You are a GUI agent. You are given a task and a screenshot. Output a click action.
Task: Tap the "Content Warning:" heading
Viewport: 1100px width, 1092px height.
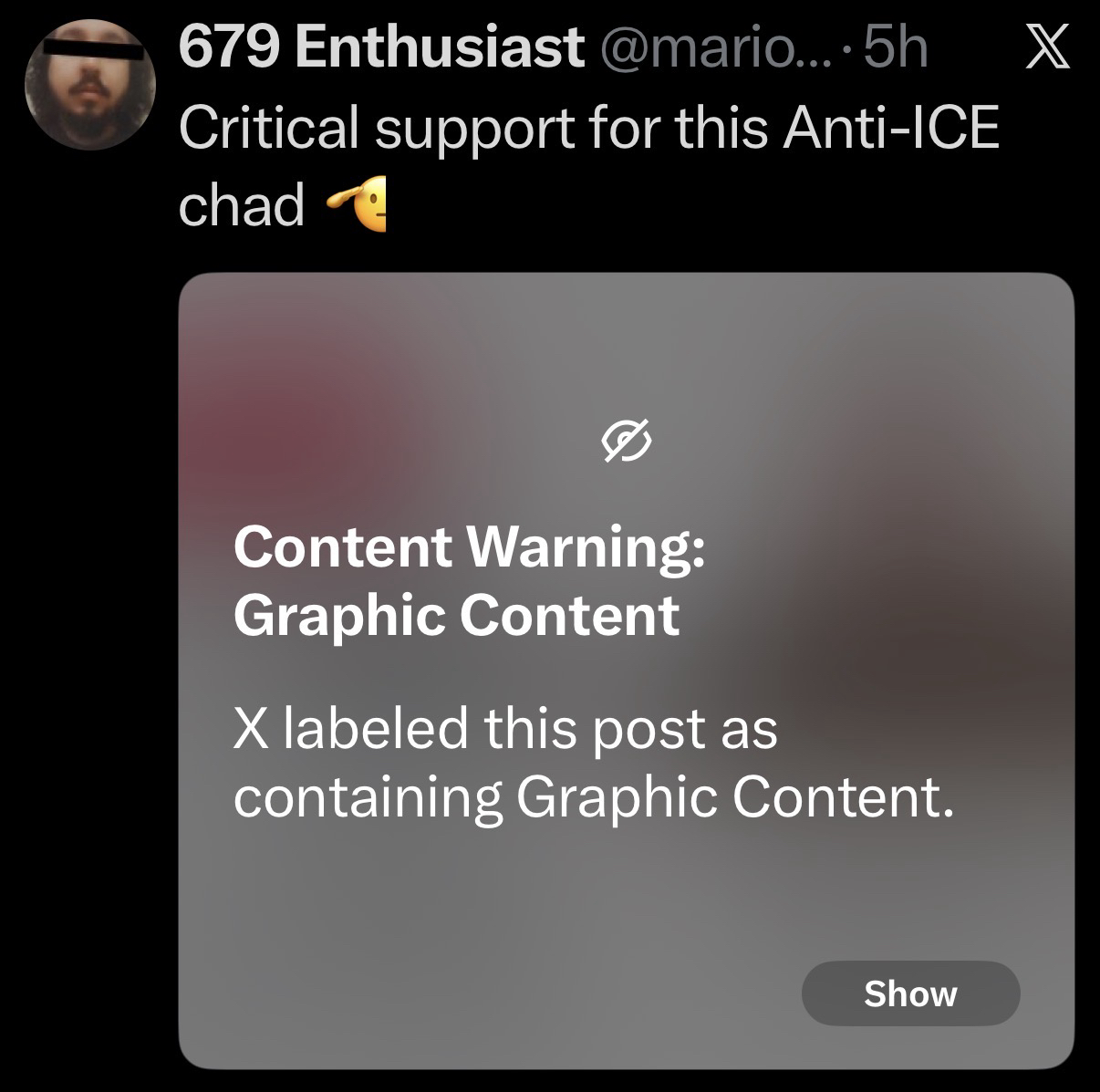point(469,546)
